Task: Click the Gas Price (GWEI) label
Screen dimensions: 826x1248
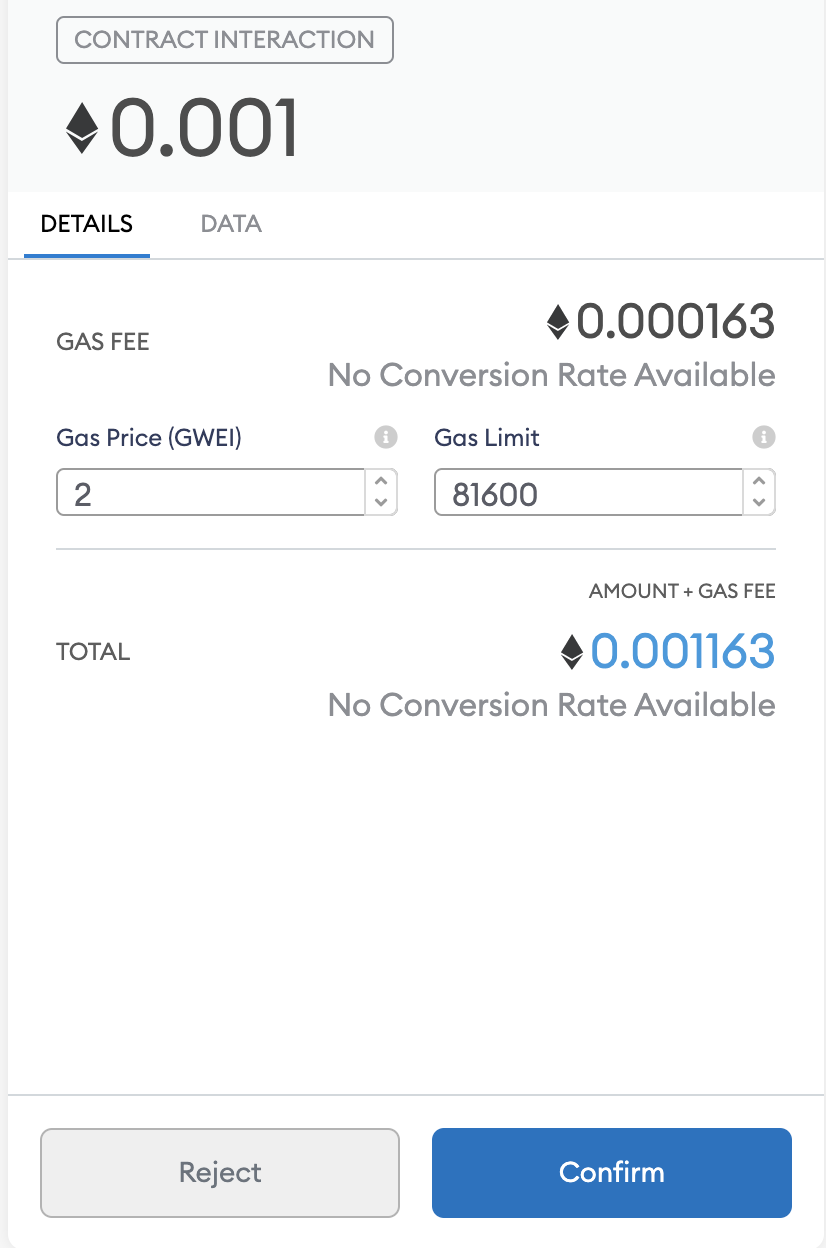Action: pyautogui.click(x=149, y=437)
